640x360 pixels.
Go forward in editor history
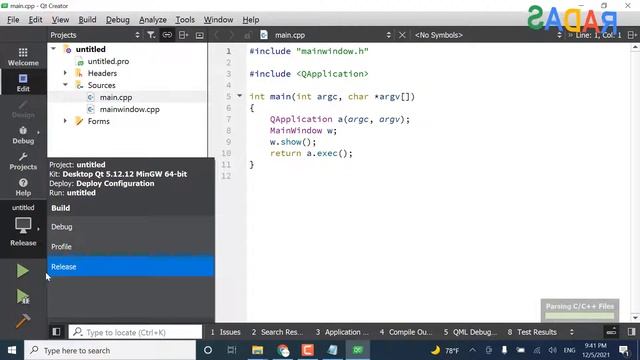pyautogui.click(x=231, y=35)
